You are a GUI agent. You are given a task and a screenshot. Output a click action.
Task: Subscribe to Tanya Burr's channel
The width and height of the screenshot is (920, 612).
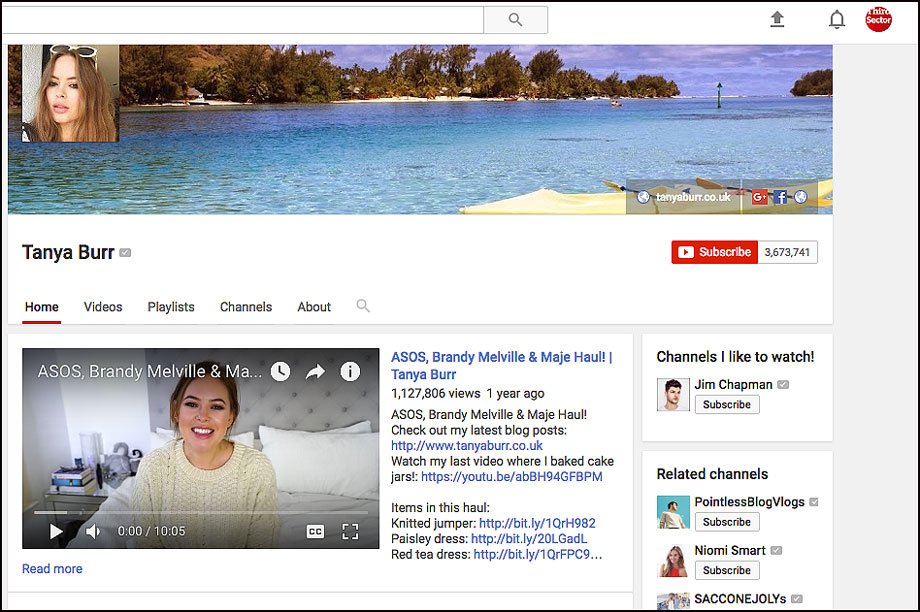tap(715, 252)
